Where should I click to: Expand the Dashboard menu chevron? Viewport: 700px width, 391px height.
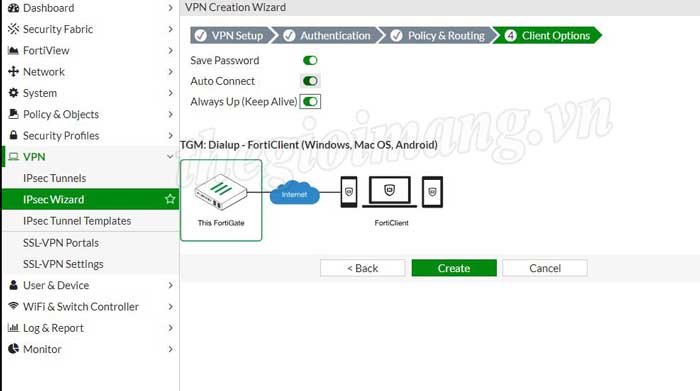pos(171,8)
